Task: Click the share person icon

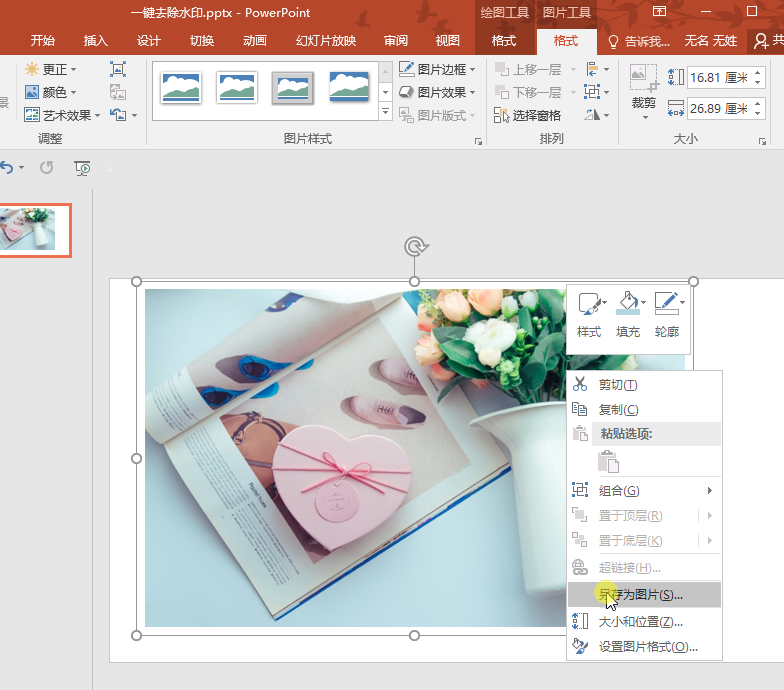Action: [760, 41]
